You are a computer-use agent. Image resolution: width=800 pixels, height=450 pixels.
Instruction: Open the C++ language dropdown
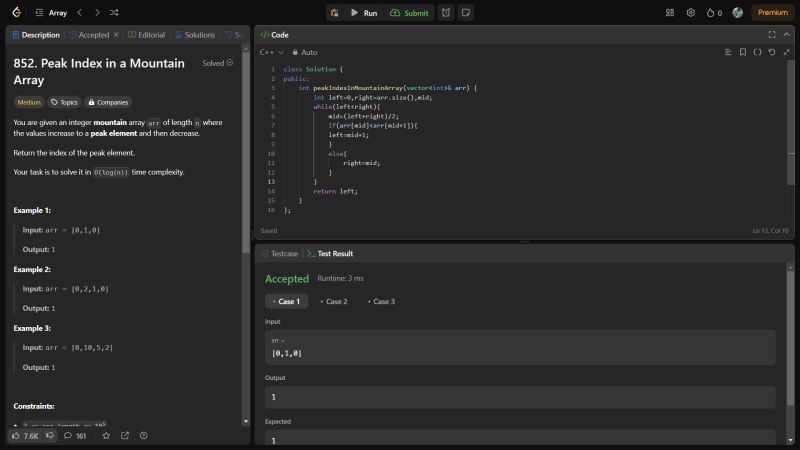pyautogui.click(x=271, y=52)
